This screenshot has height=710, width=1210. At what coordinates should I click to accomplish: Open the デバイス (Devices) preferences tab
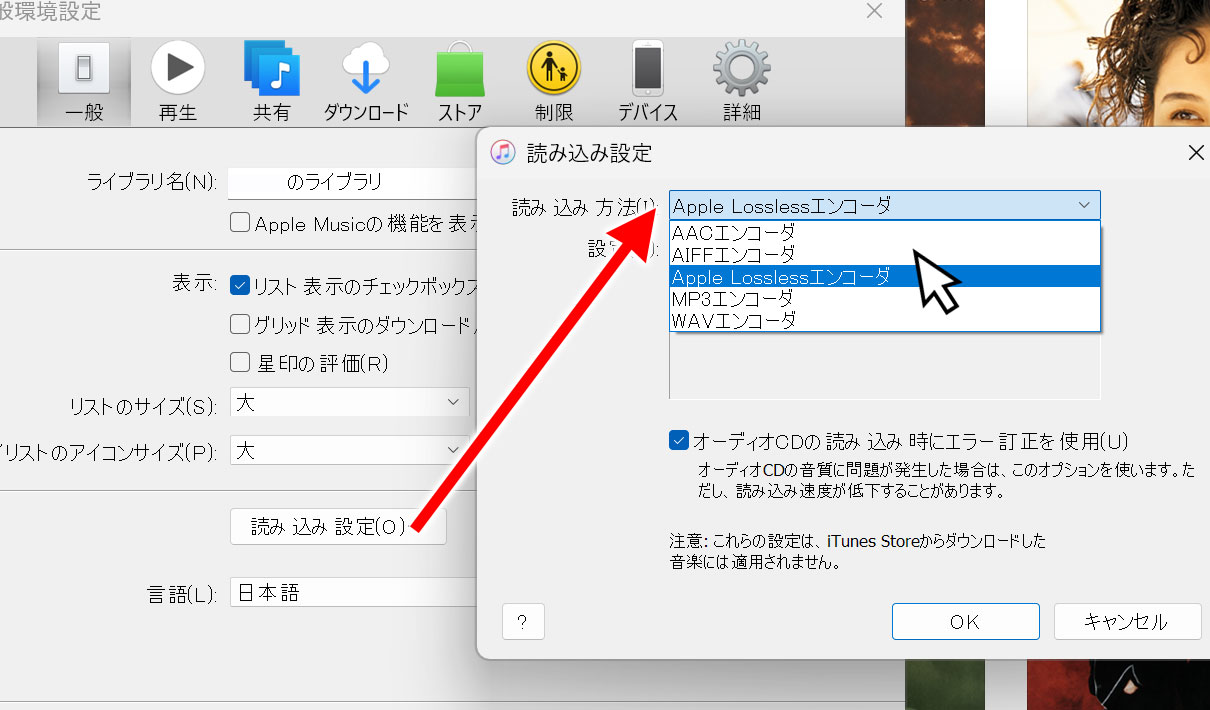pyautogui.click(x=648, y=83)
